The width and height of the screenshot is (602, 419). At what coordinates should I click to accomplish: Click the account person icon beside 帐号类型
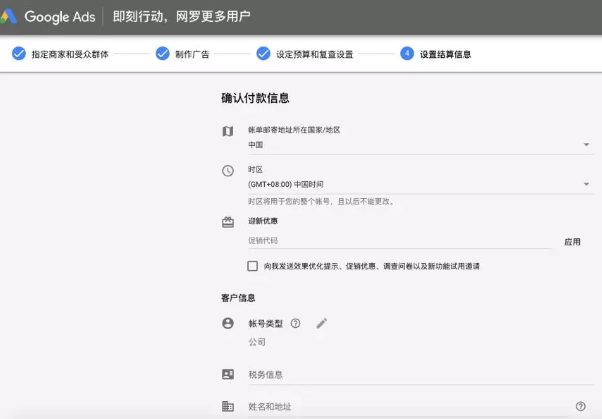(227, 323)
